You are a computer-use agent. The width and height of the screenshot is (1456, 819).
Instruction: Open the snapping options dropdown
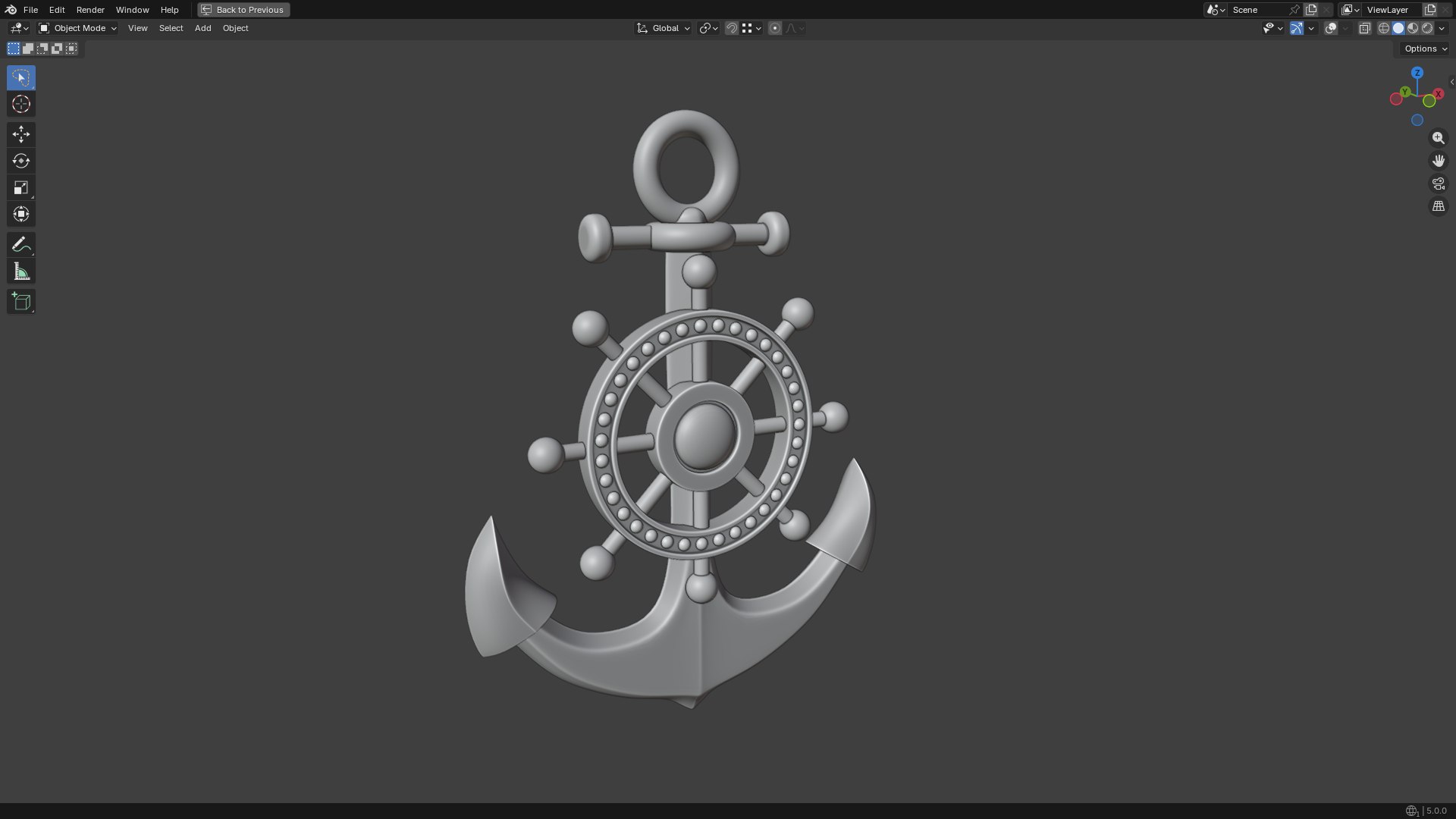coord(752,28)
